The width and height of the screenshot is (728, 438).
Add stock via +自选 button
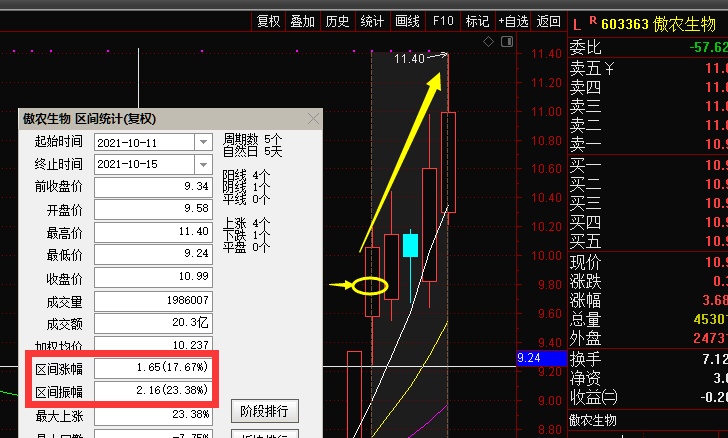tap(513, 21)
